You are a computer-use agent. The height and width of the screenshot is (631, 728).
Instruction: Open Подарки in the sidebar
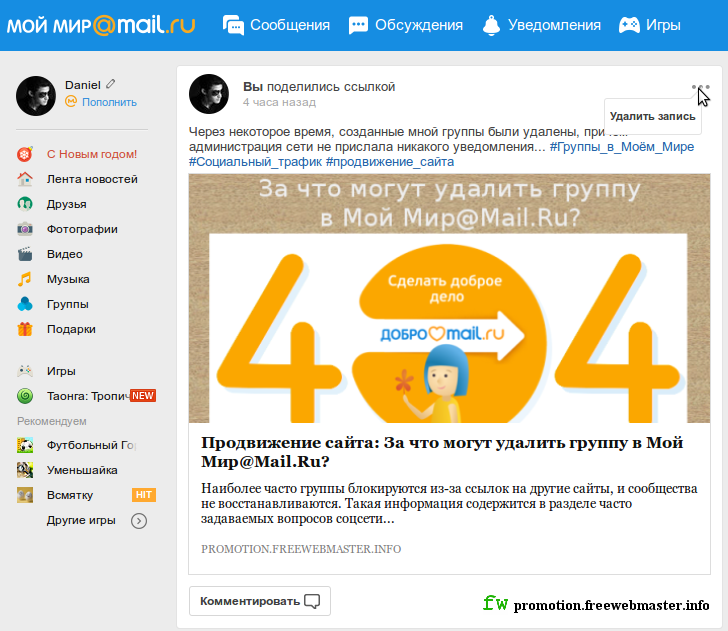click(71, 329)
